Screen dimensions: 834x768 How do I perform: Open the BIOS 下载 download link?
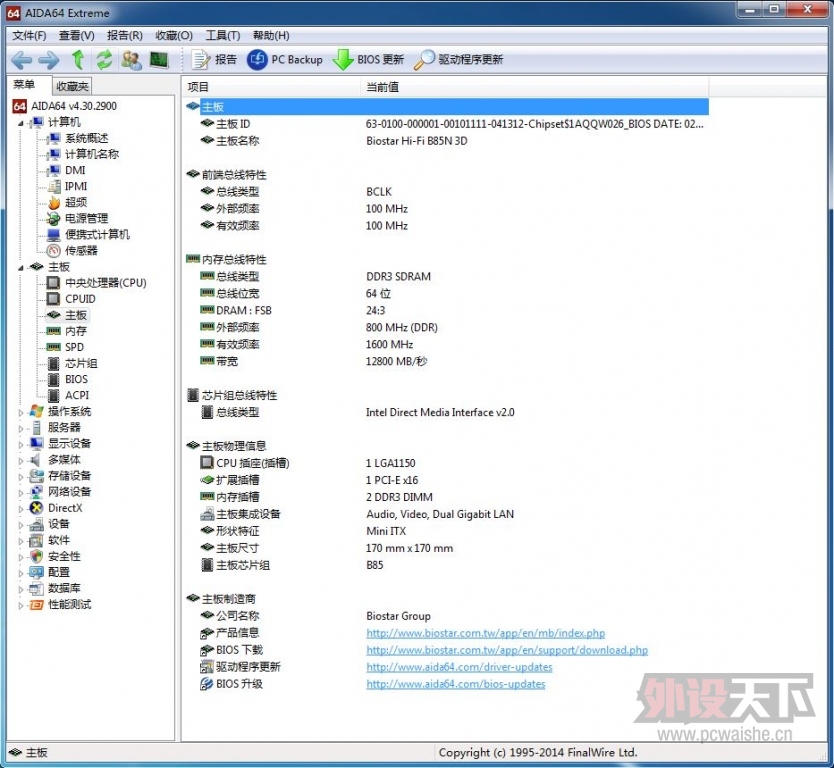507,650
